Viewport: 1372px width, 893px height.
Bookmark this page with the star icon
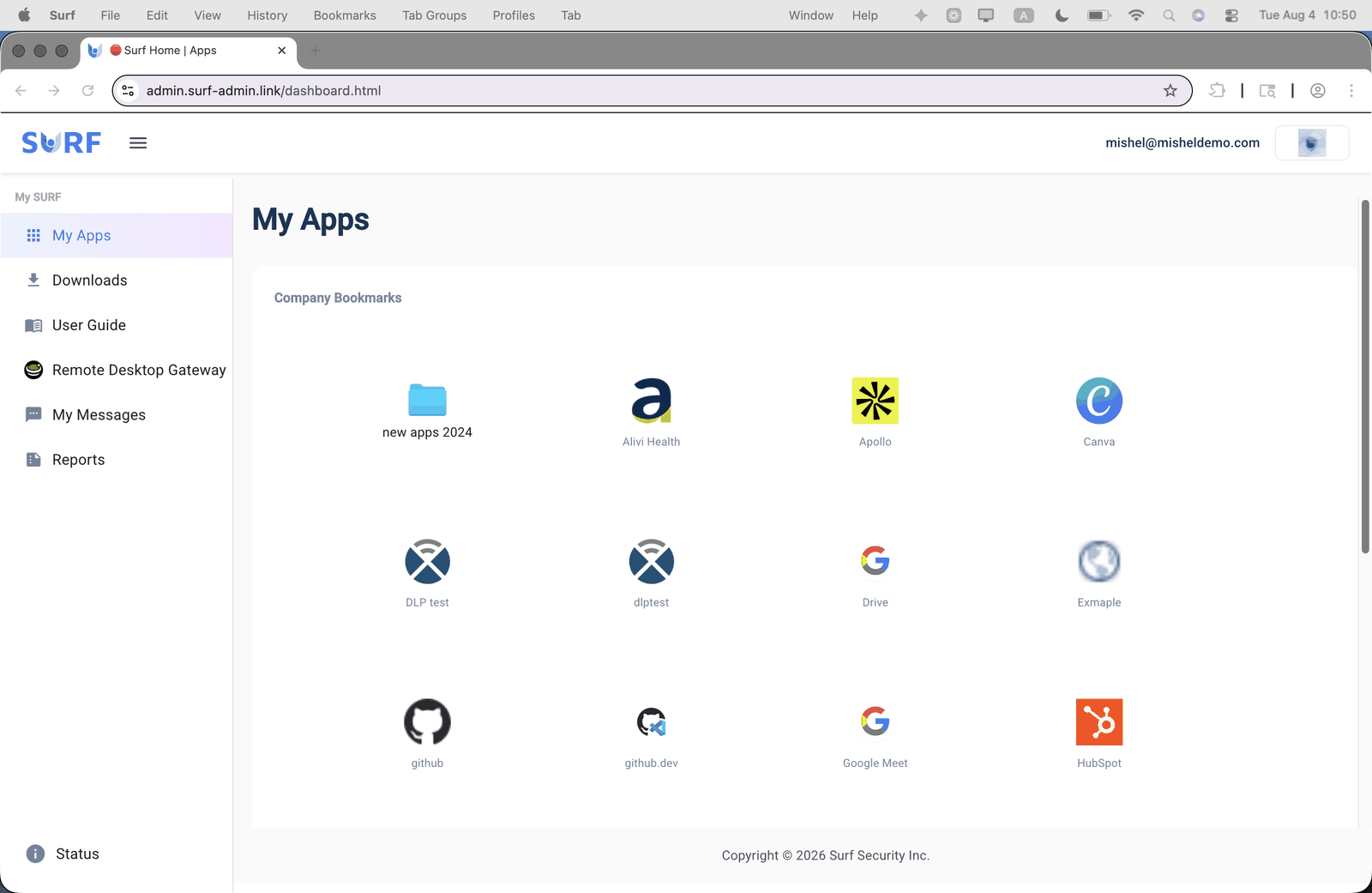(1170, 90)
